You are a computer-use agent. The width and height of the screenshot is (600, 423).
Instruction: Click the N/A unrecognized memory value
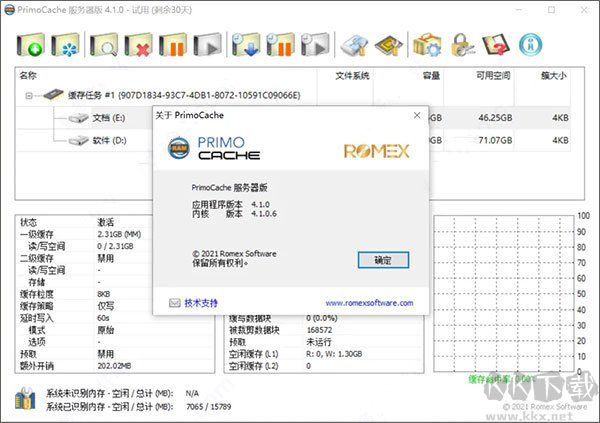[x=192, y=394]
